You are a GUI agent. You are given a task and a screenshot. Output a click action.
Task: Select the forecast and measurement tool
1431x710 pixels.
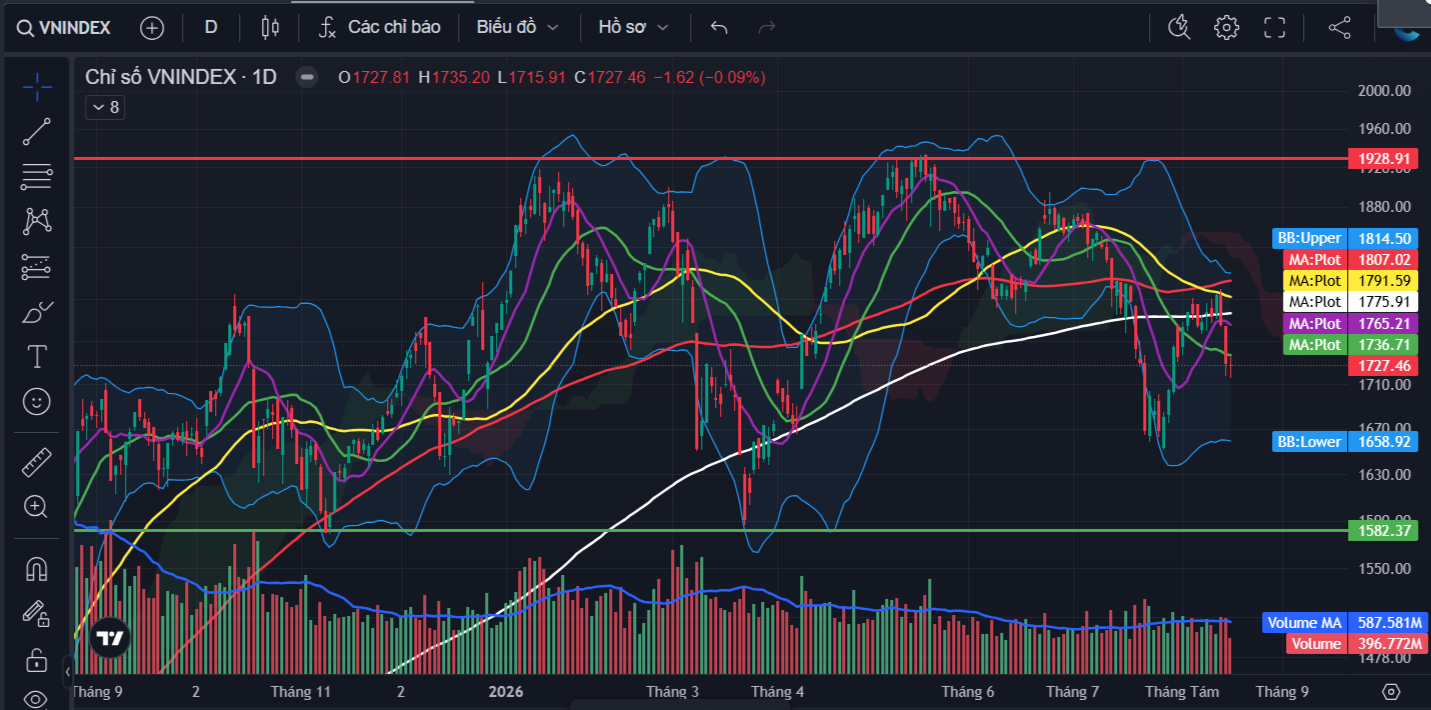coord(36,266)
